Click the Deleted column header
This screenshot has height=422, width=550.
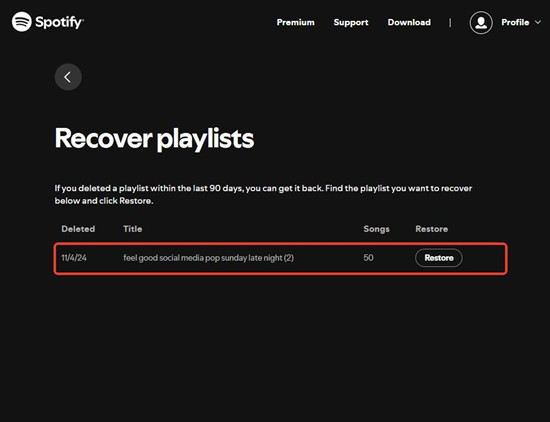tap(78, 229)
